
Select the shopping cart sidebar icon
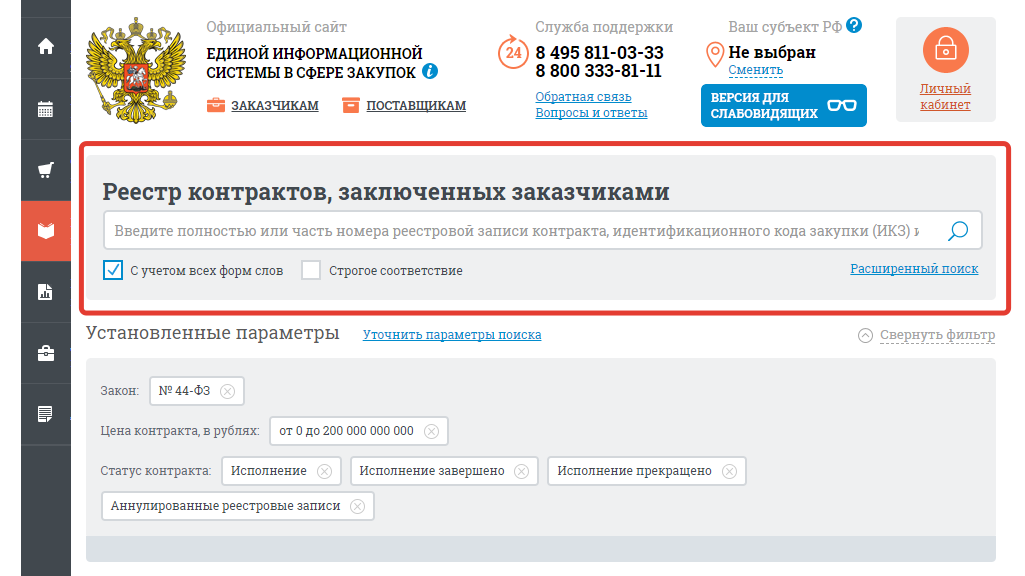(x=45, y=170)
